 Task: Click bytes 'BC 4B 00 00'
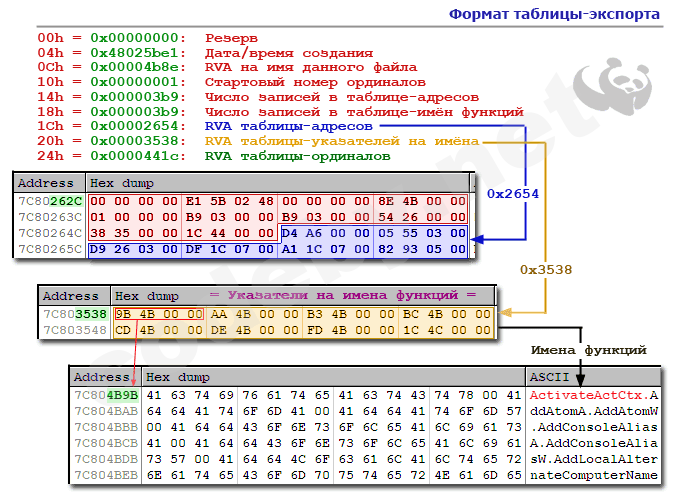coord(447,314)
